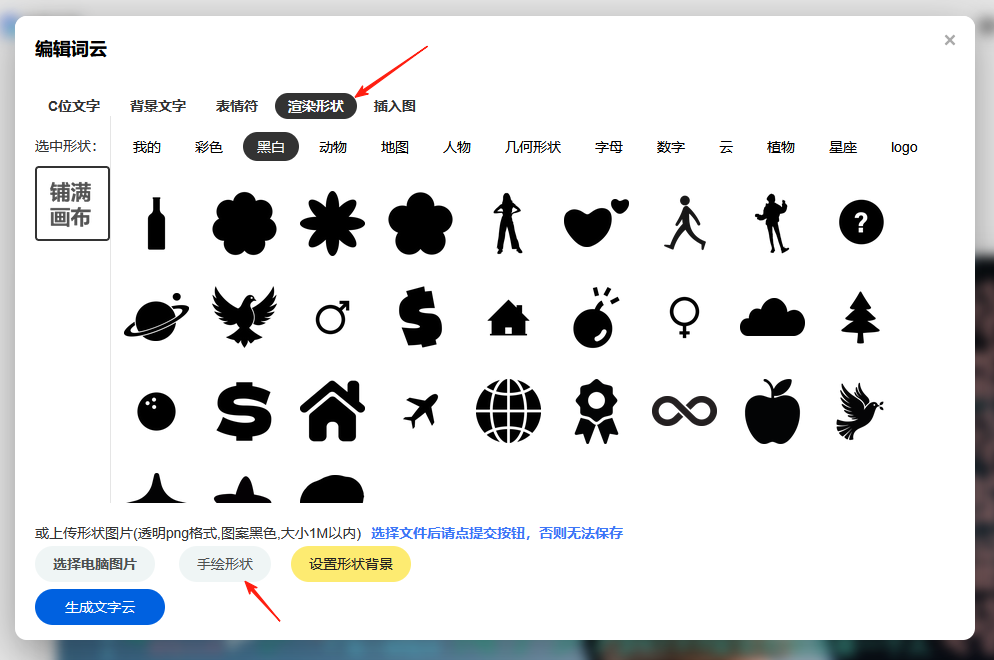Open the 手绘形状 drawing option

225,564
